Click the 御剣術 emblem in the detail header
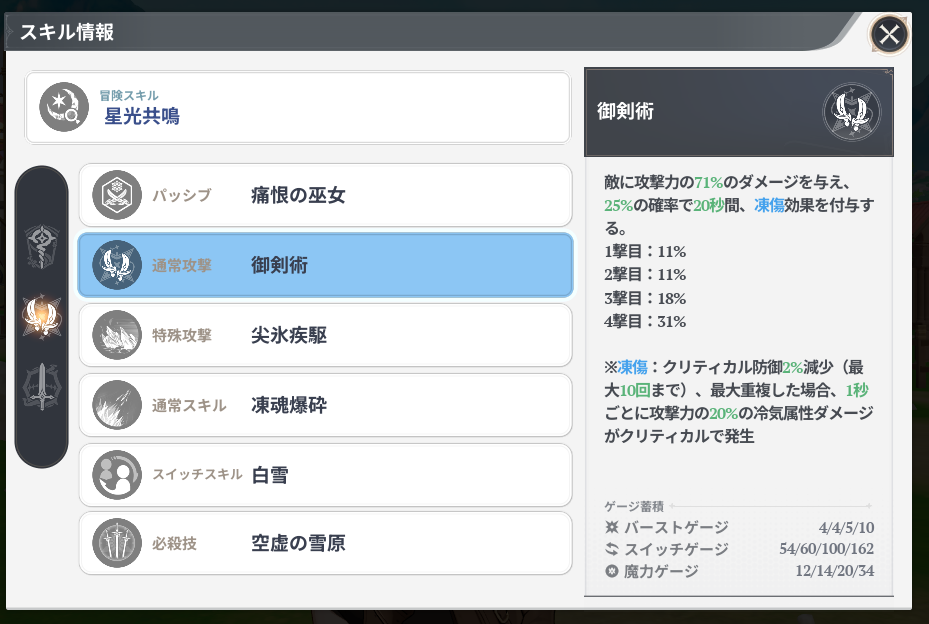The image size is (929, 624). (850, 112)
